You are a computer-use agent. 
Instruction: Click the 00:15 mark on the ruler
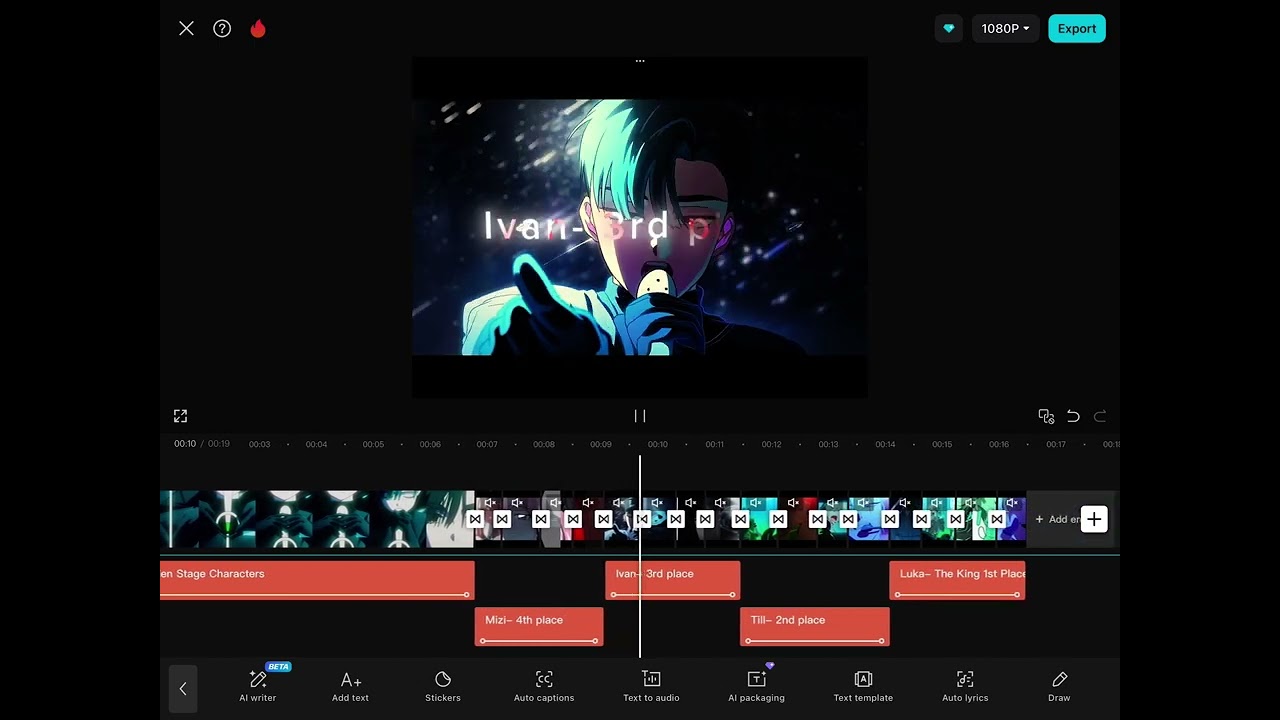(x=942, y=444)
